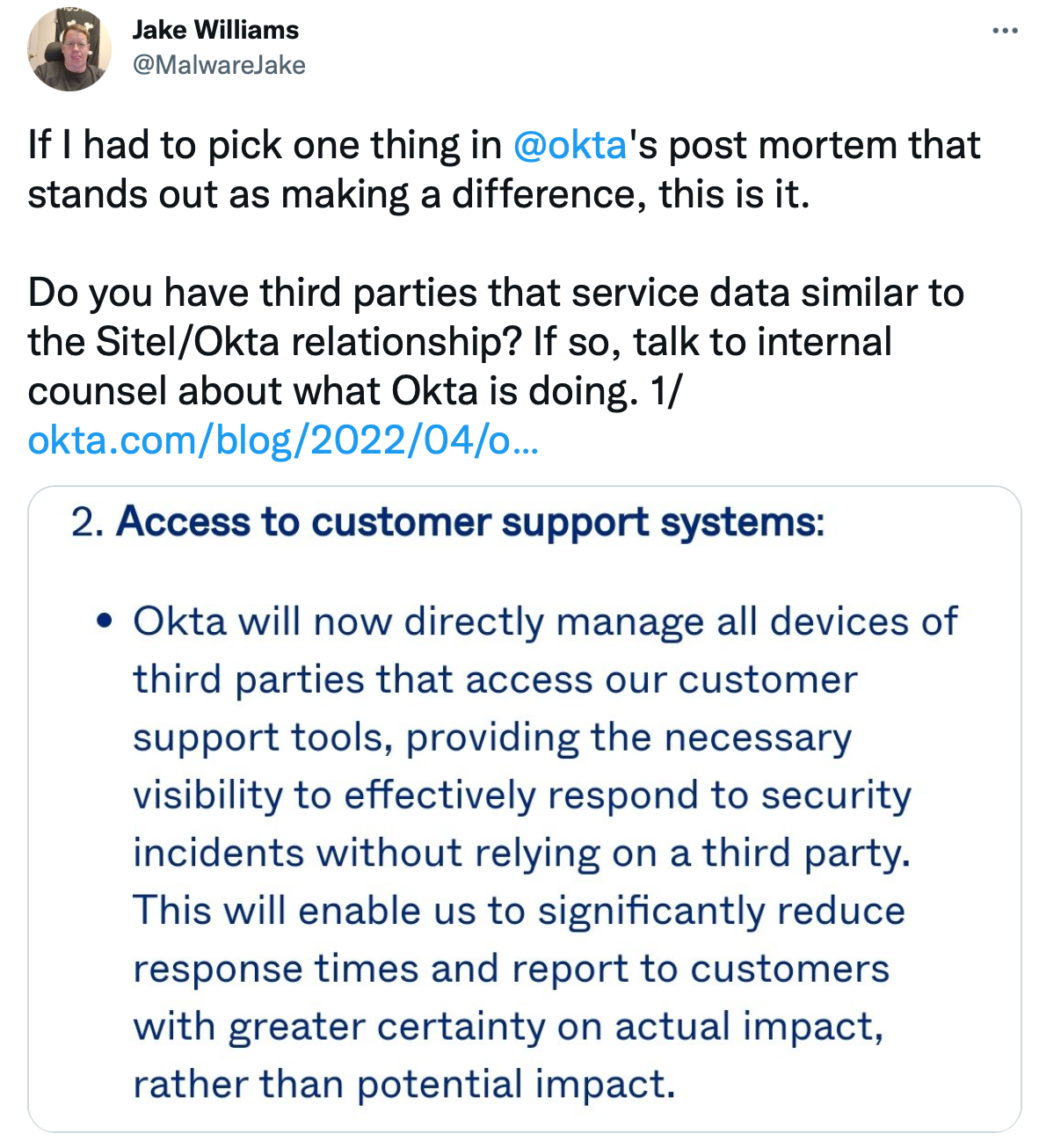Click Jake Williams' profile avatar photo
The height and width of the screenshot is (1148, 1039).
69,49
